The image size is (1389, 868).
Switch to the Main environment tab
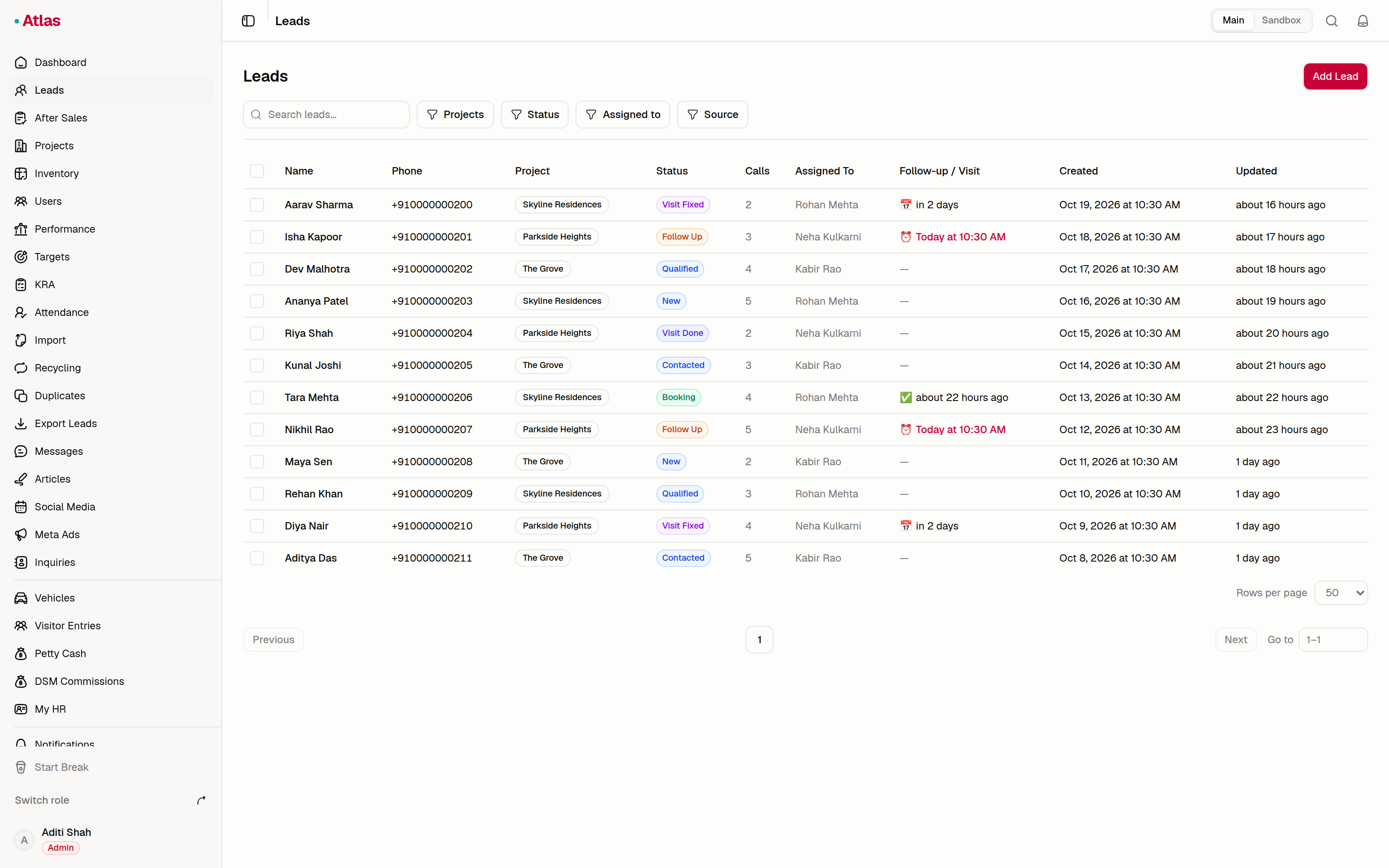pos(1233,20)
